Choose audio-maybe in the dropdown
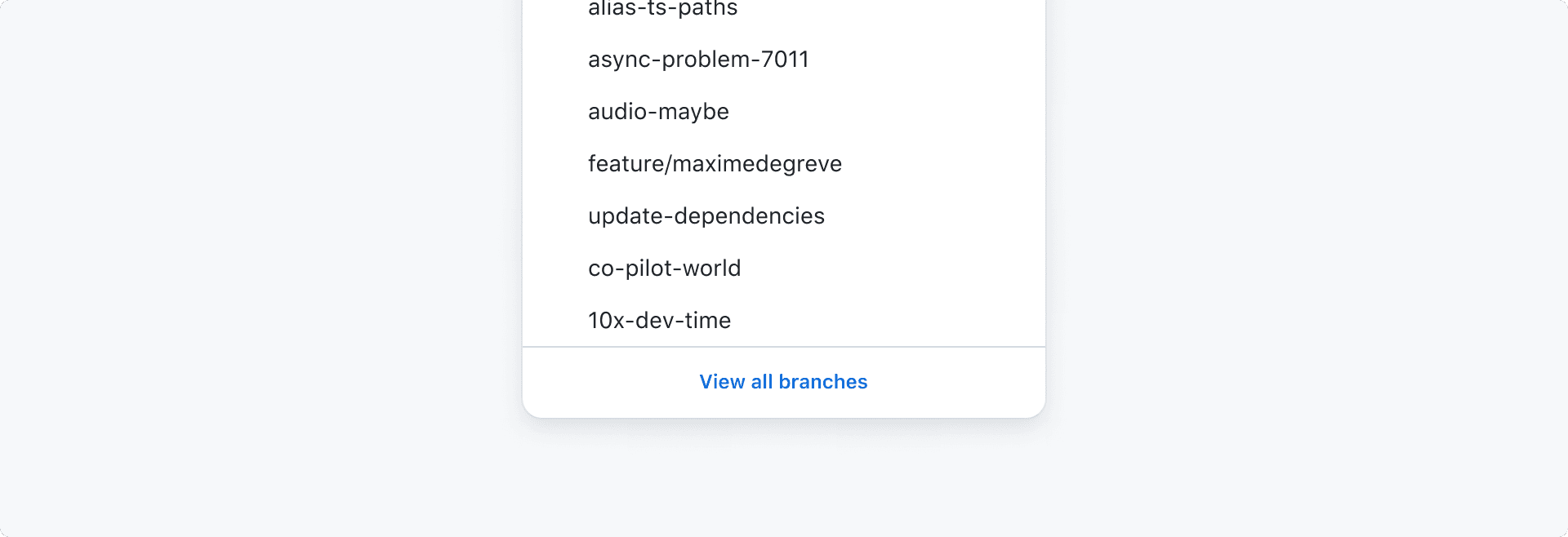This screenshot has width=1568, height=537. (657, 111)
